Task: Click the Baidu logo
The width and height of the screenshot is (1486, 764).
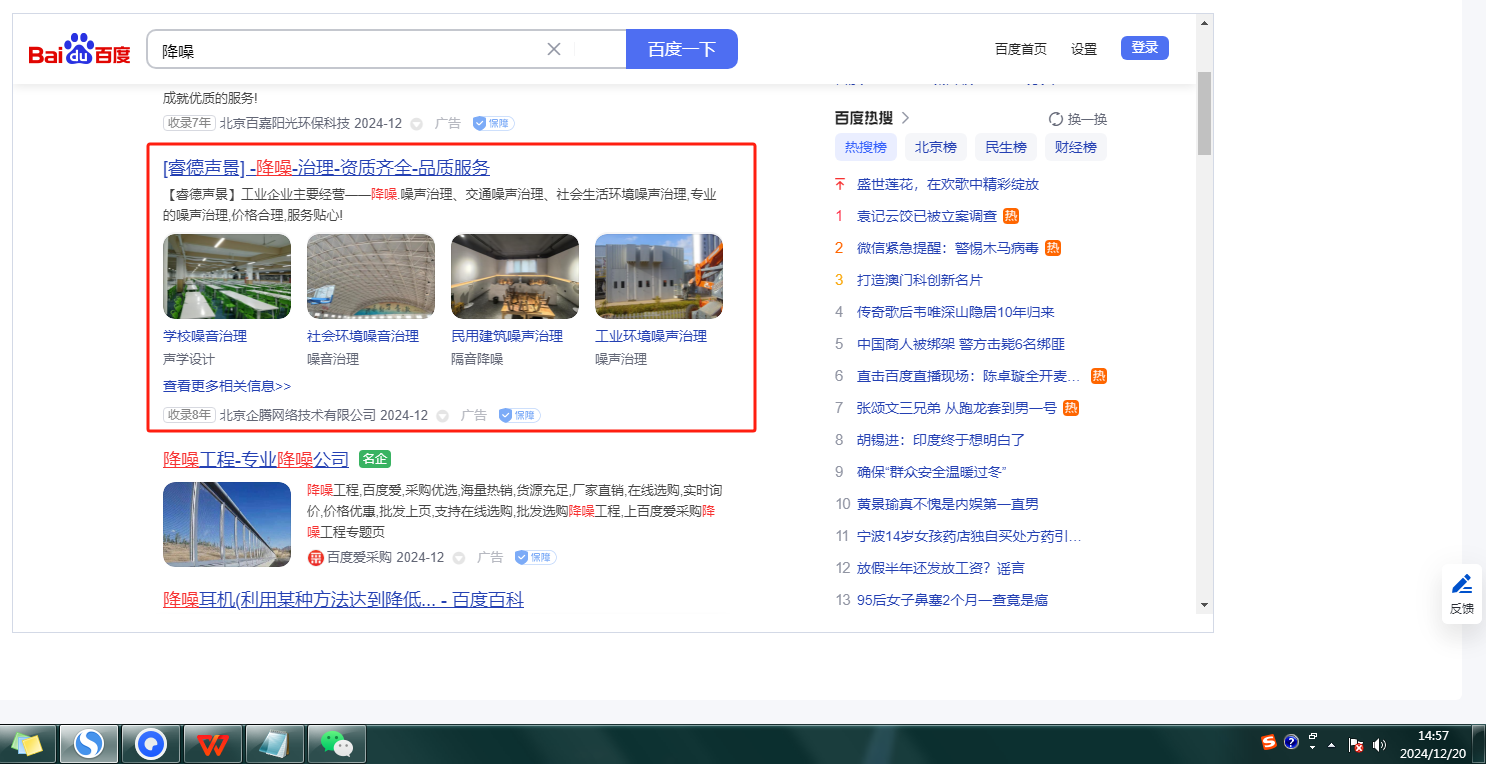Action: point(79,50)
